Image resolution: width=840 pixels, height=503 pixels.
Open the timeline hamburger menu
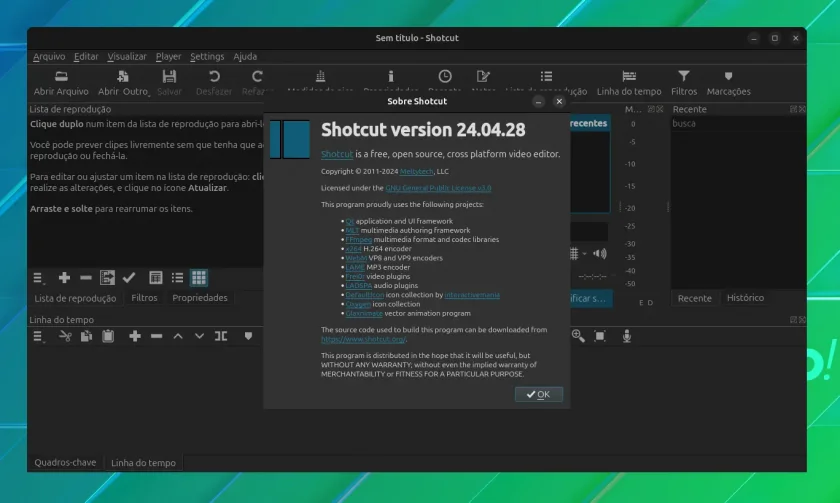[x=39, y=336]
